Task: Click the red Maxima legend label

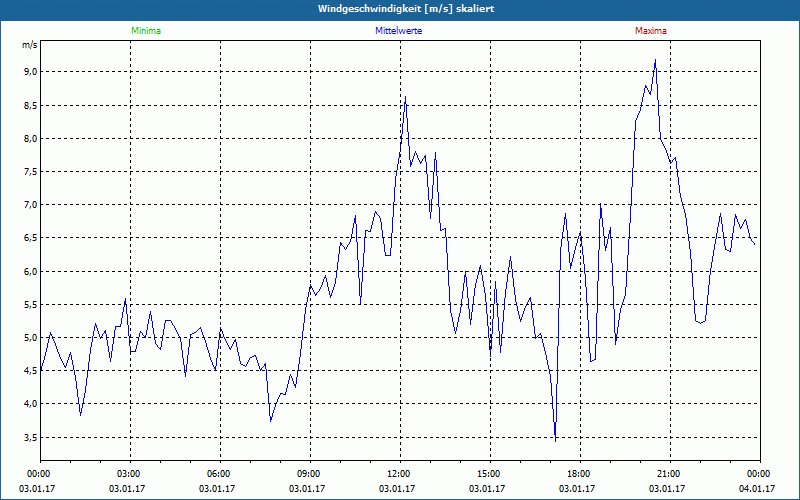Action: [x=651, y=31]
